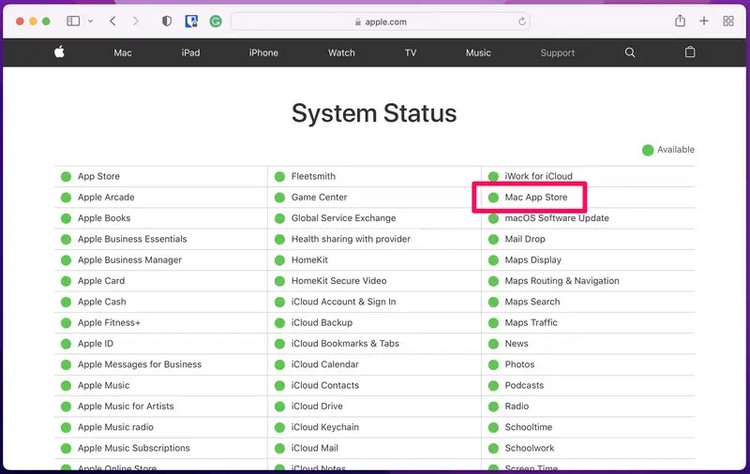
Task: Click the green dot beside Mac App Store
Action: click(493, 198)
